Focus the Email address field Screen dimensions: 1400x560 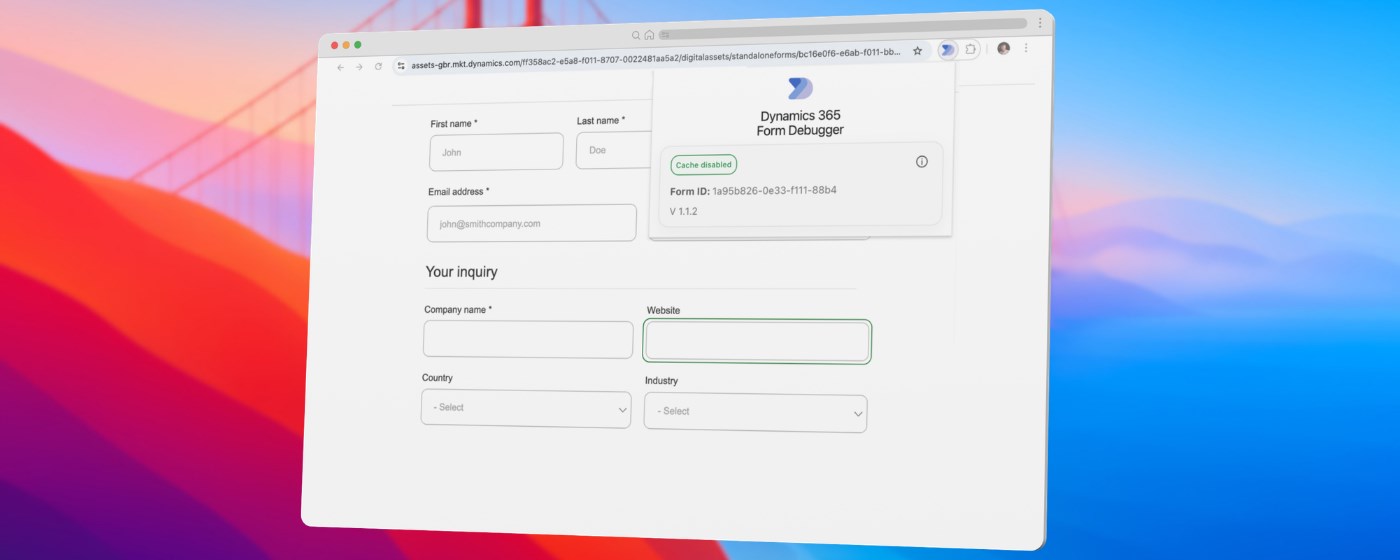[532, 223]
